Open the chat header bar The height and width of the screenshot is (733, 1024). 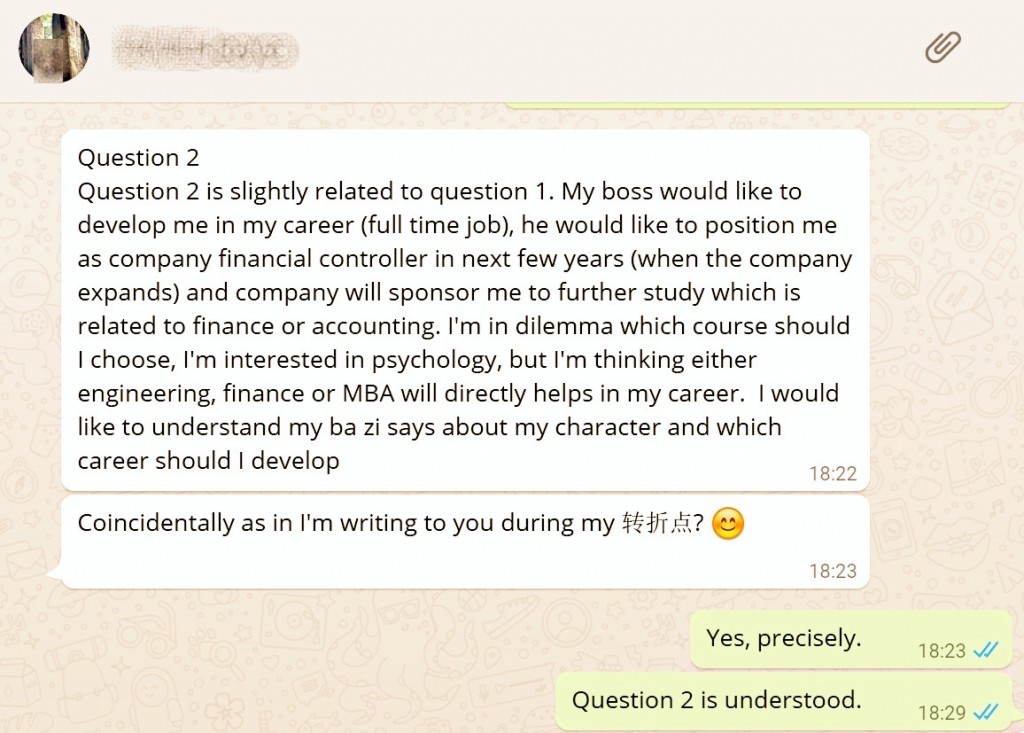[x=512, y=47]
